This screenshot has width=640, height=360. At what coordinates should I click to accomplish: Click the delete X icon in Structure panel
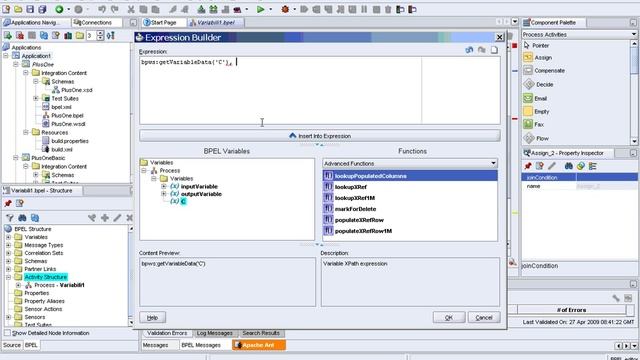(x=129, y=218)
